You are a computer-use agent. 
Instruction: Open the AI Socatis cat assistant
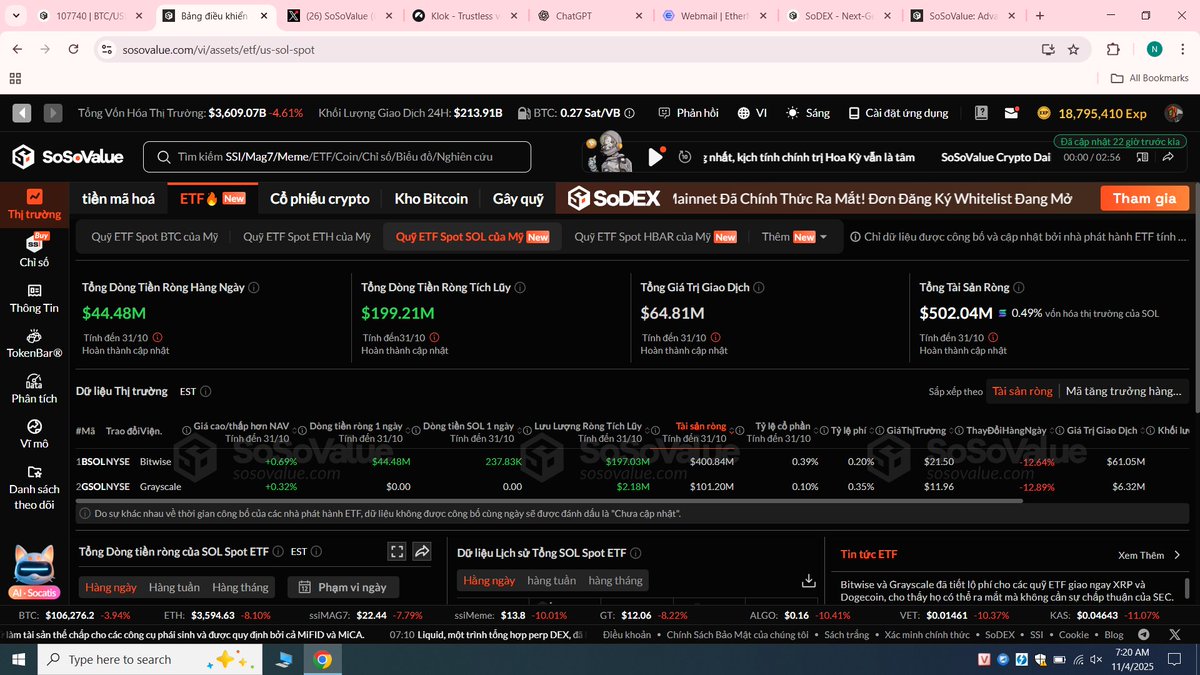point(34,571)
